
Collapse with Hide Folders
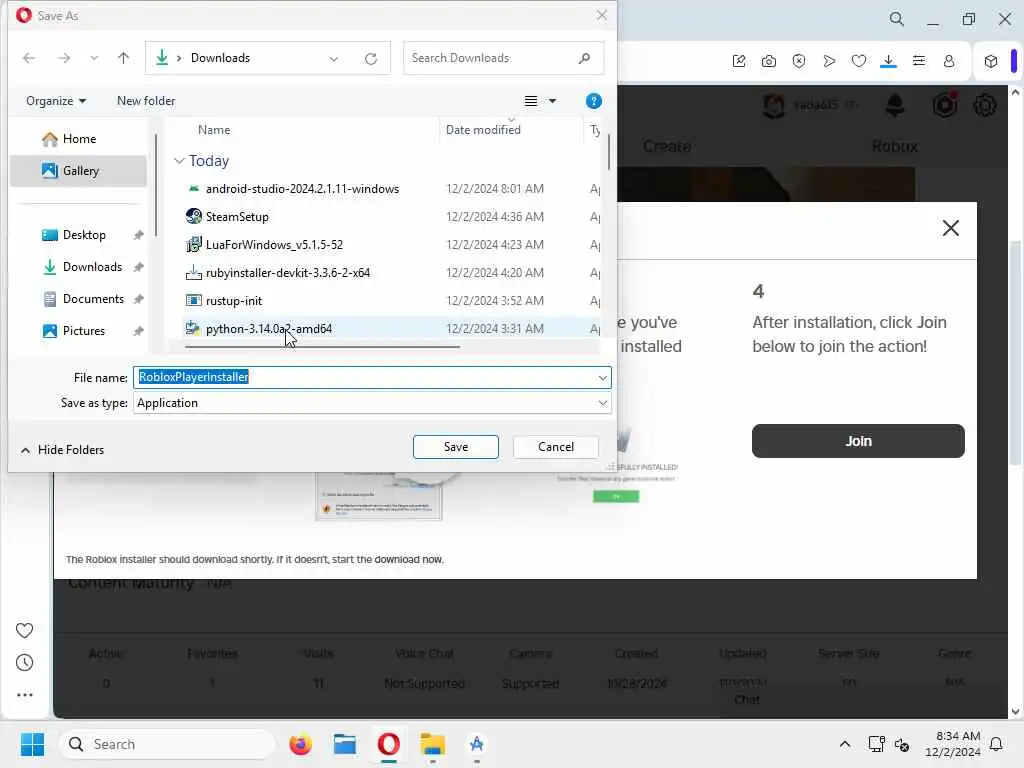(63, 450)
